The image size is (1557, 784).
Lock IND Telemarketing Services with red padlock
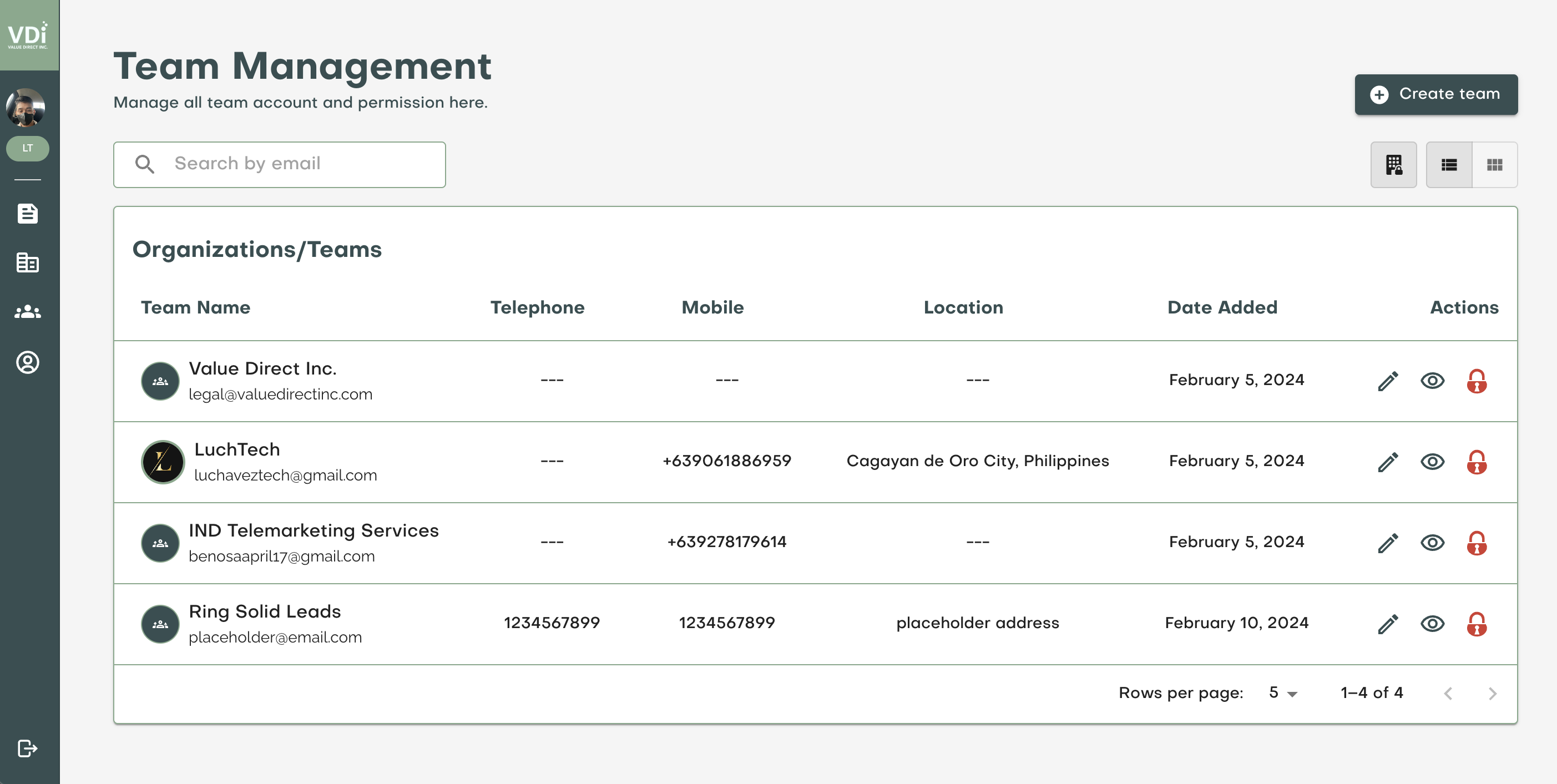(1478, 543)
